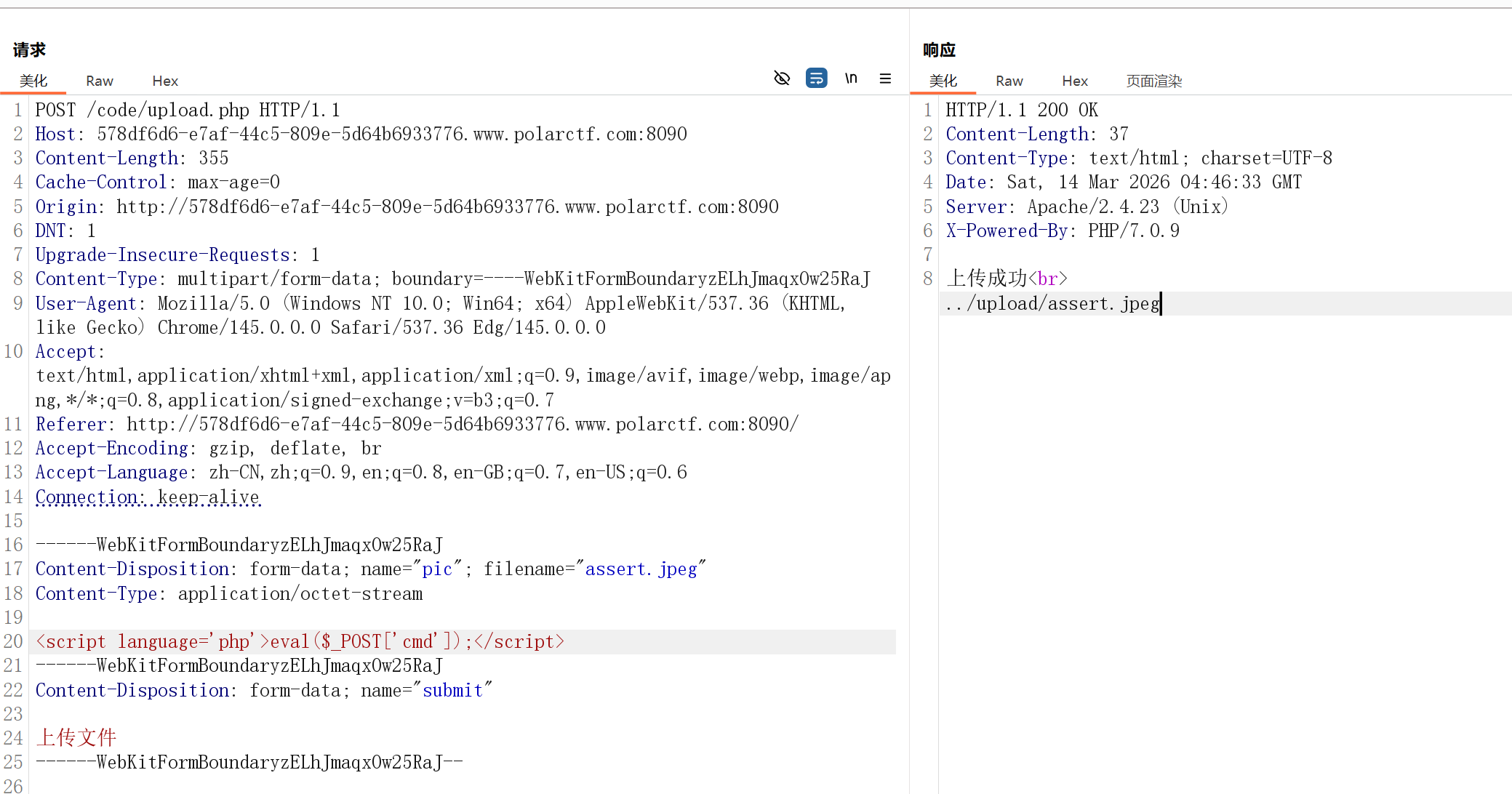
Task: Click the filename assert.jpeg value
Action: tap(641, 569)
